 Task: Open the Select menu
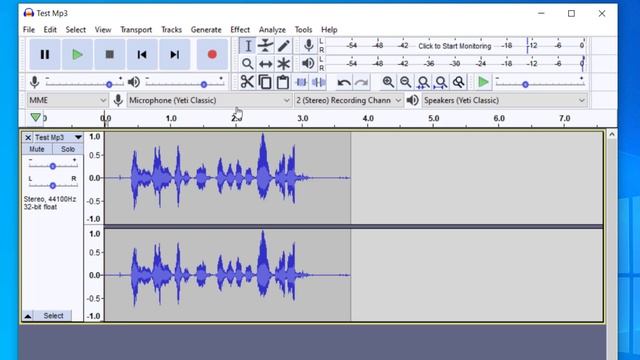tap(76, 29)
